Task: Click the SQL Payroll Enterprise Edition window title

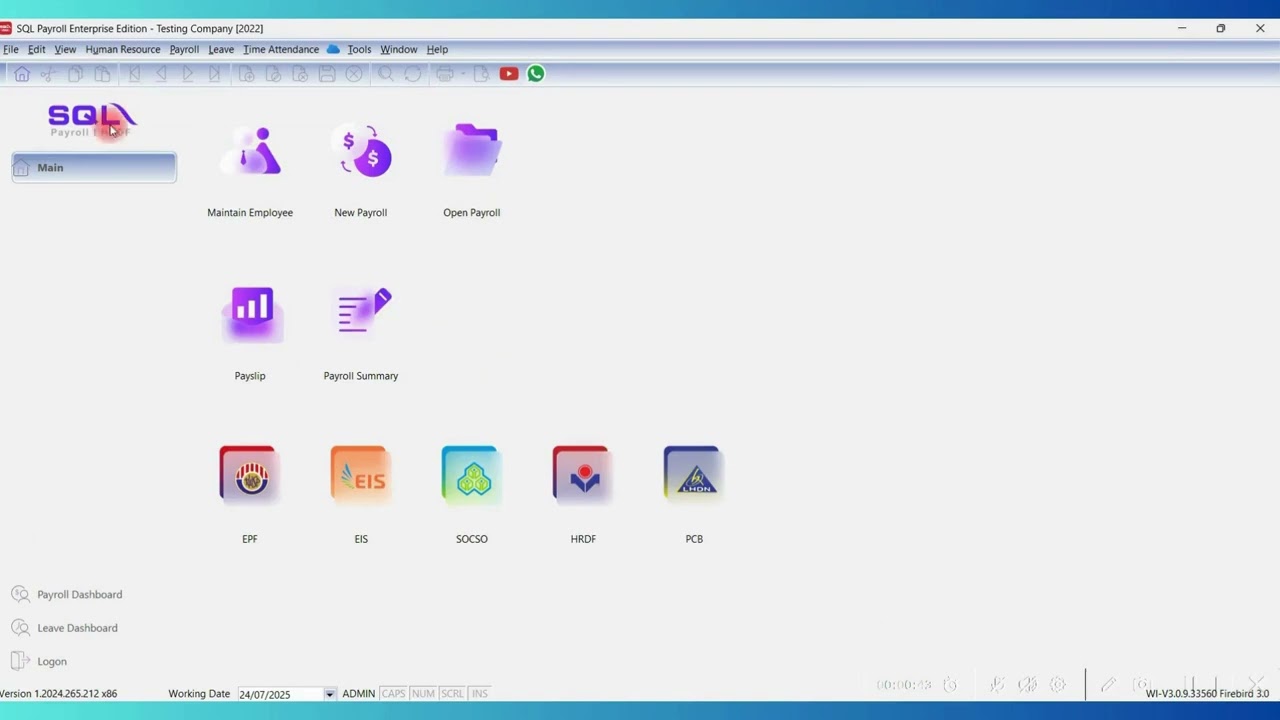Action: (140, 28)
